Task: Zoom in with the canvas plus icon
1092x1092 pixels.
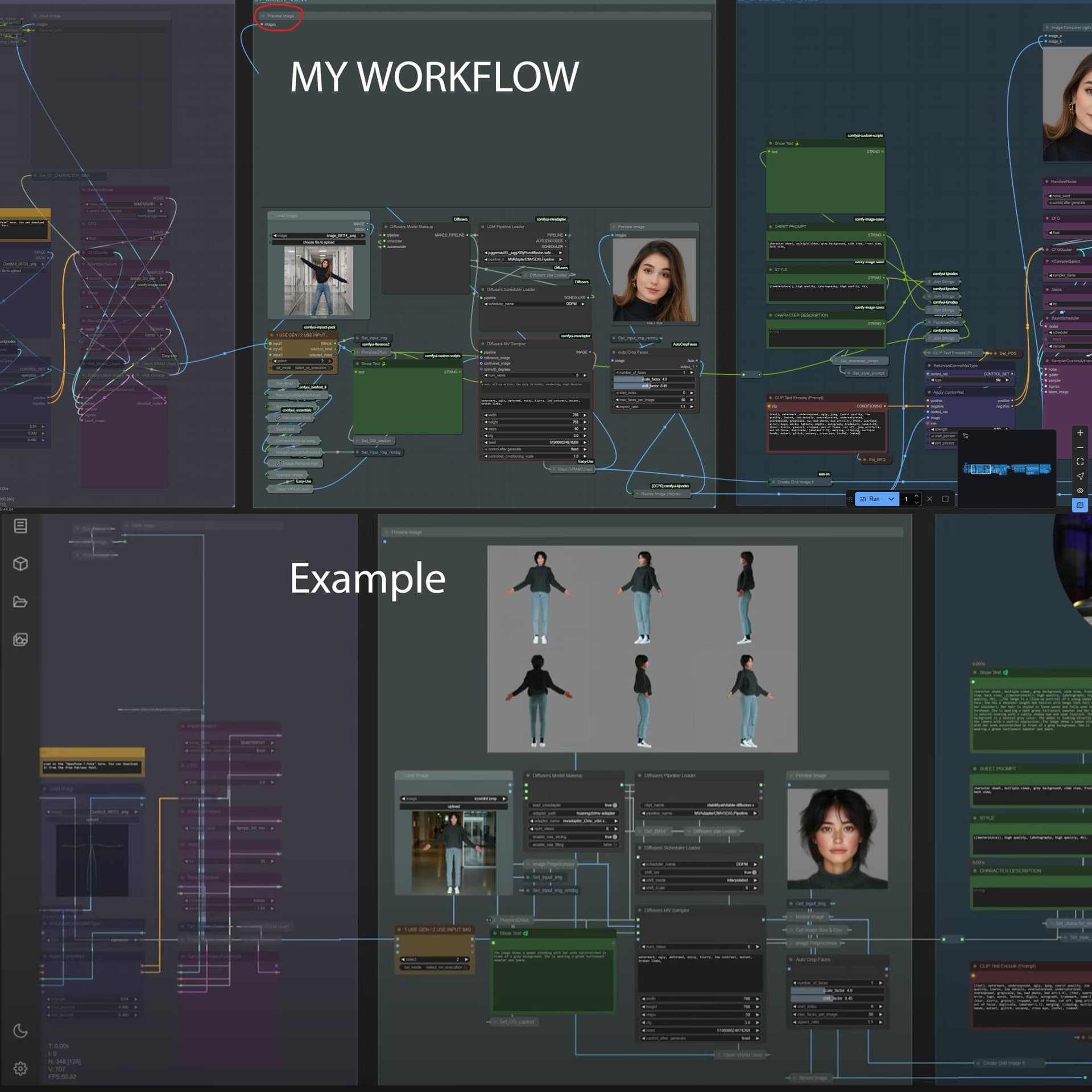Action: pyautogui.click(x=1079, y=433)
